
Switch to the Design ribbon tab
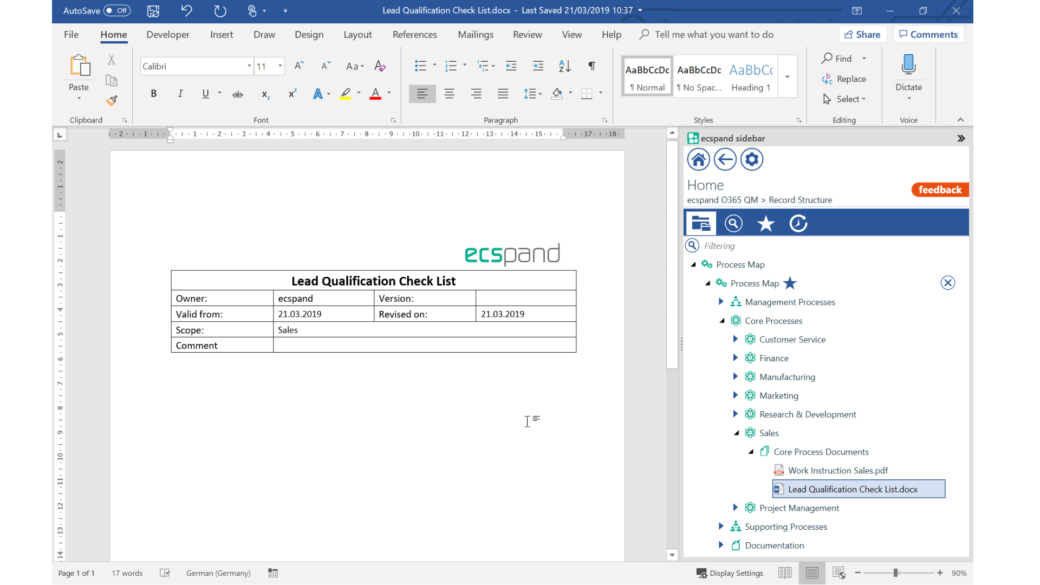click(309, 34)
